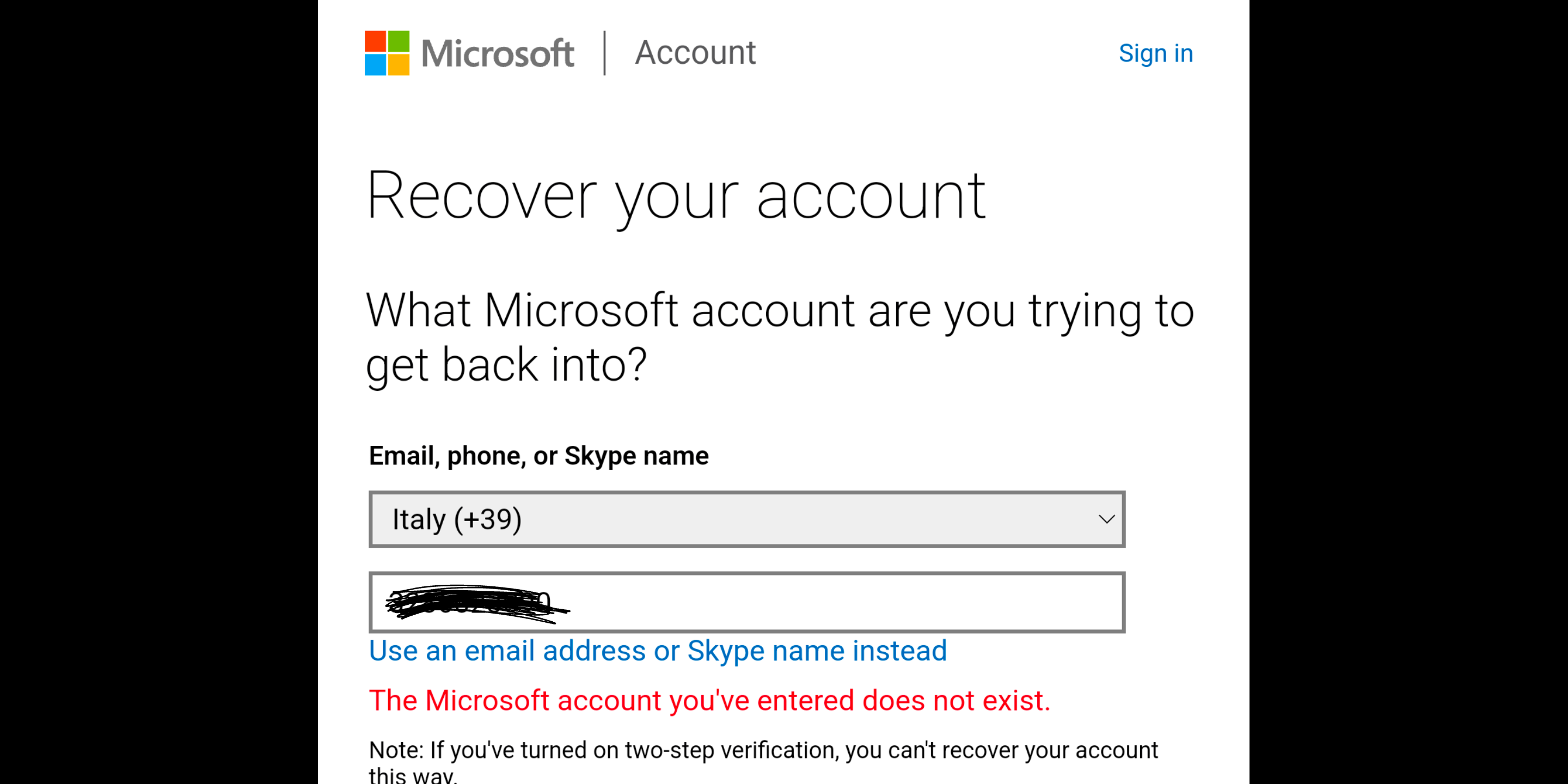Click the yellow square in Microsoft logo
This screenshot has width=1568, height=784.
399,65
